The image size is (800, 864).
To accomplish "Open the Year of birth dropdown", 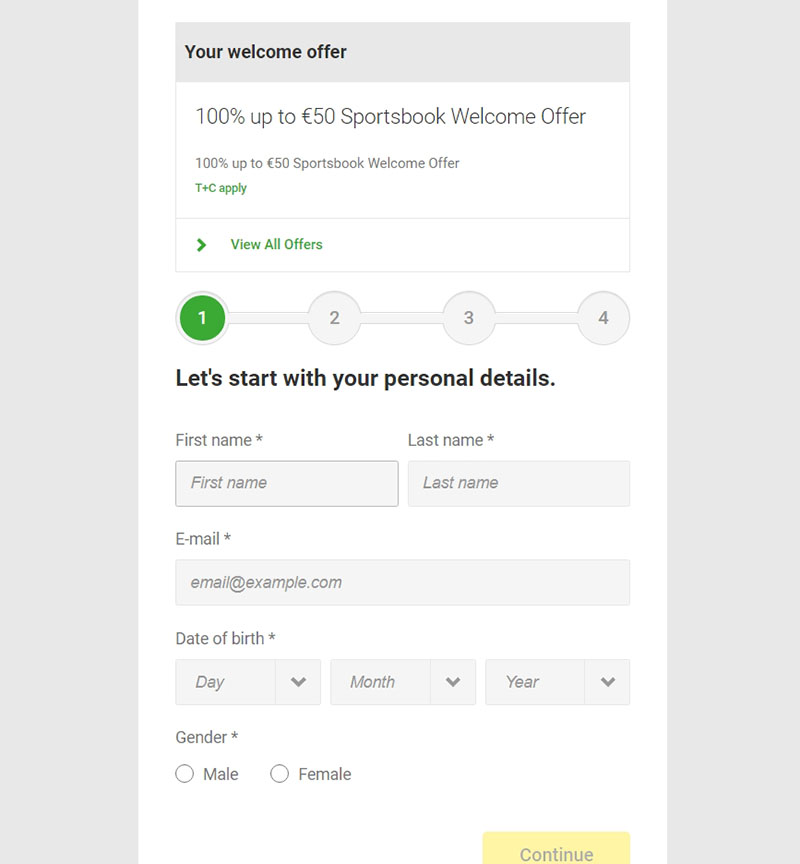I will (558, 682).
